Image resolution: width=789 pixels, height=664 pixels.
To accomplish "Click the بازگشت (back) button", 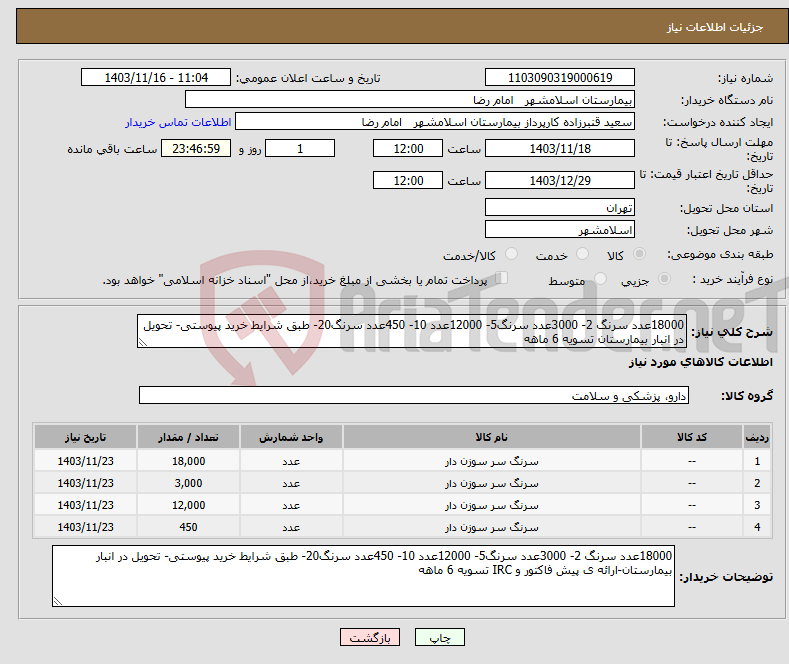I will click(370, 637).
